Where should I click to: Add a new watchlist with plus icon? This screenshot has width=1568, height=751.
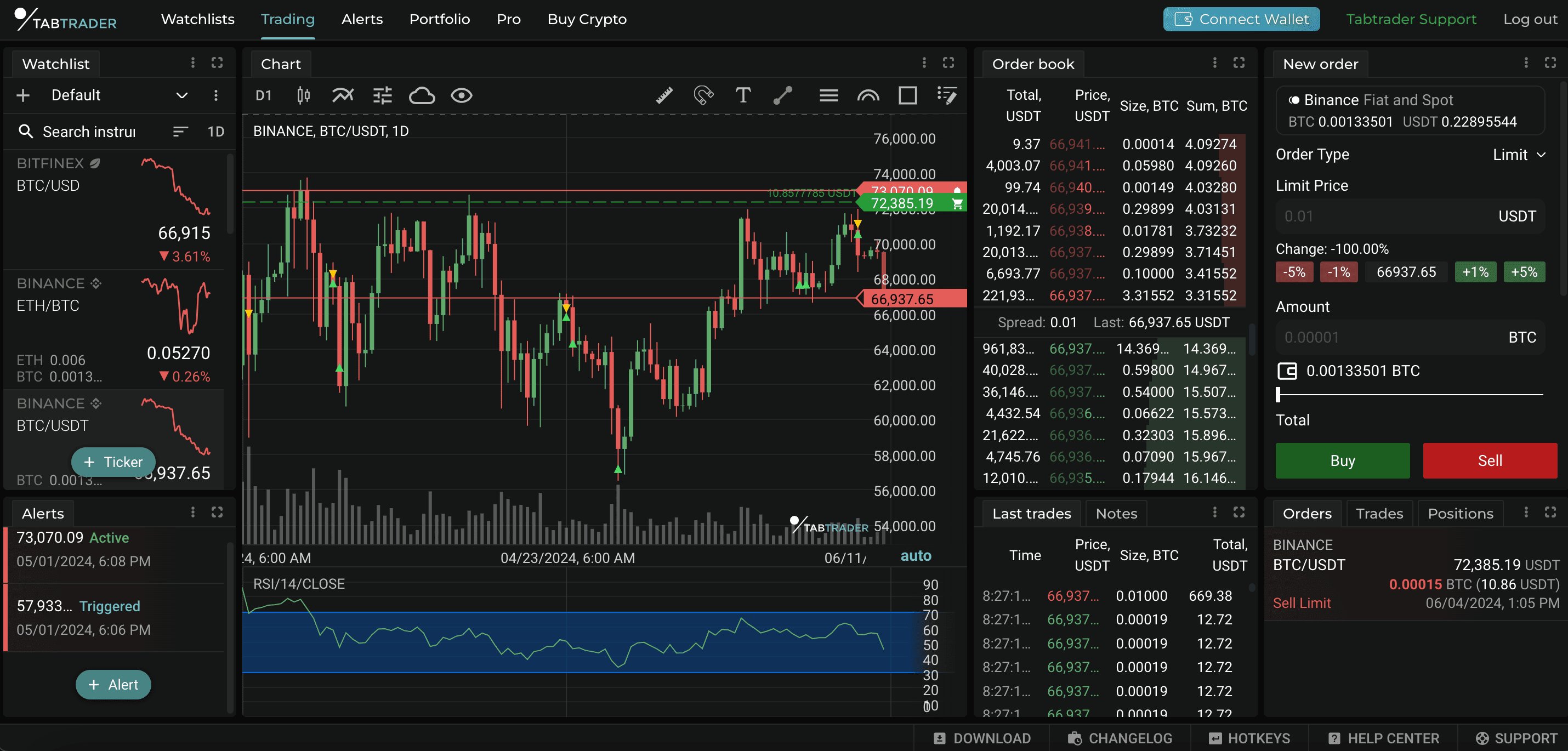pos(23,95)
